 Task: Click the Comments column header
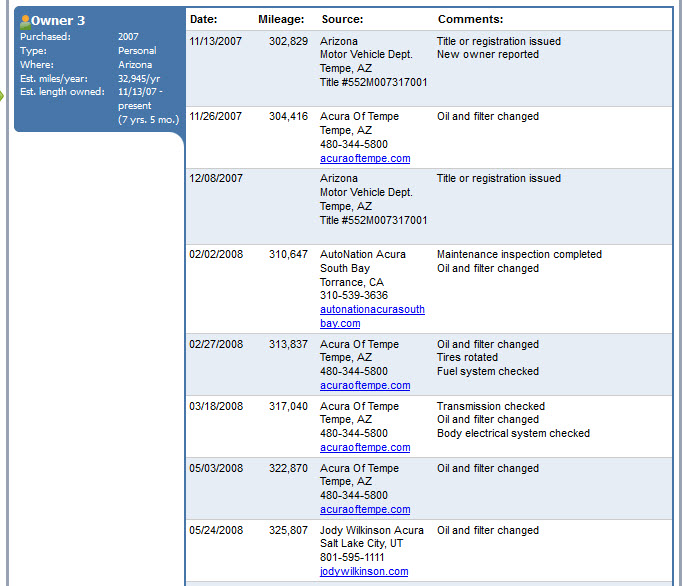pyautogui.click(x=470, y=19)
